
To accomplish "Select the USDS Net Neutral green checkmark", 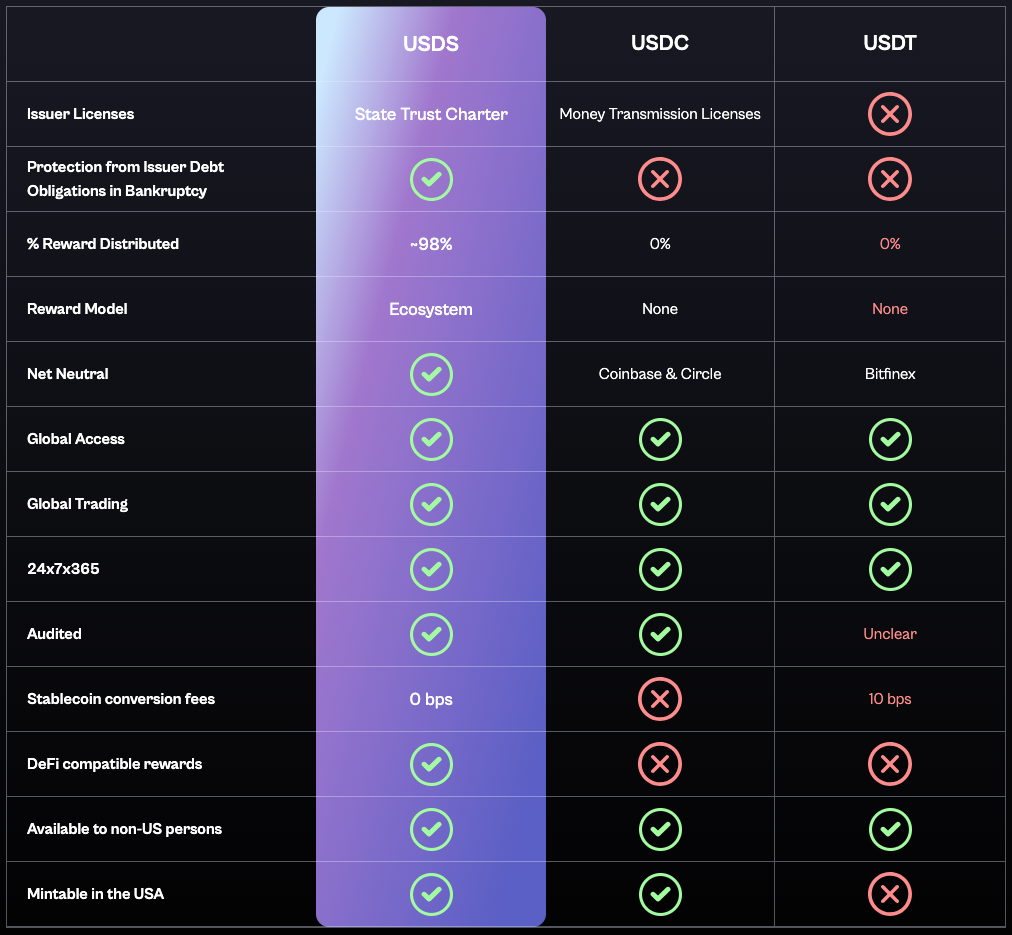I will (431, 374).
